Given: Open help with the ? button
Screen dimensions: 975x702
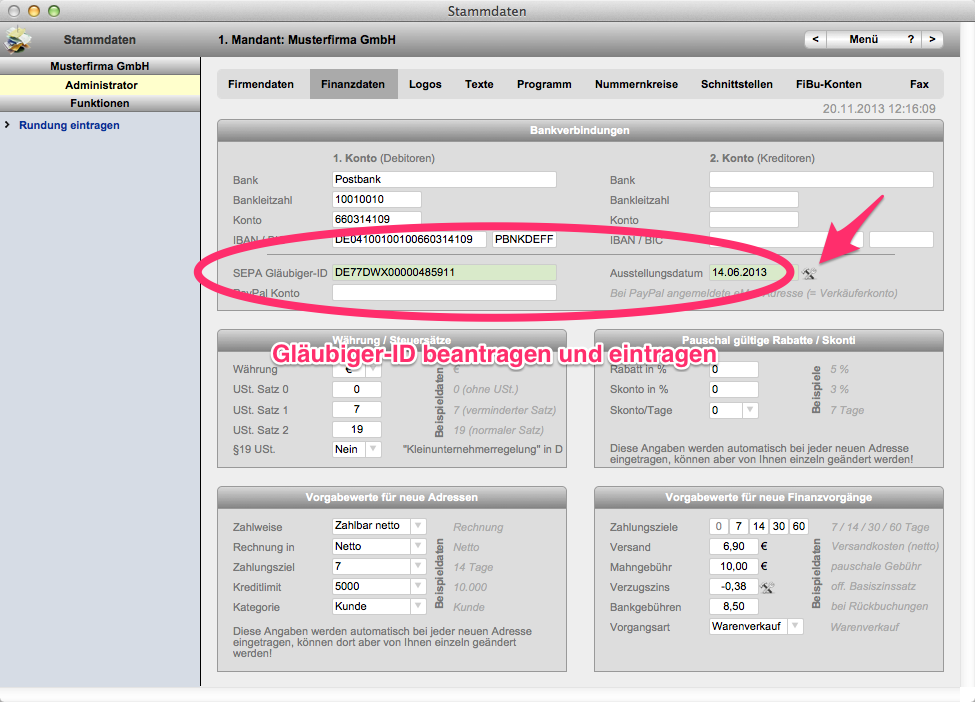Looking at the screenshot, I should (910, 40).
